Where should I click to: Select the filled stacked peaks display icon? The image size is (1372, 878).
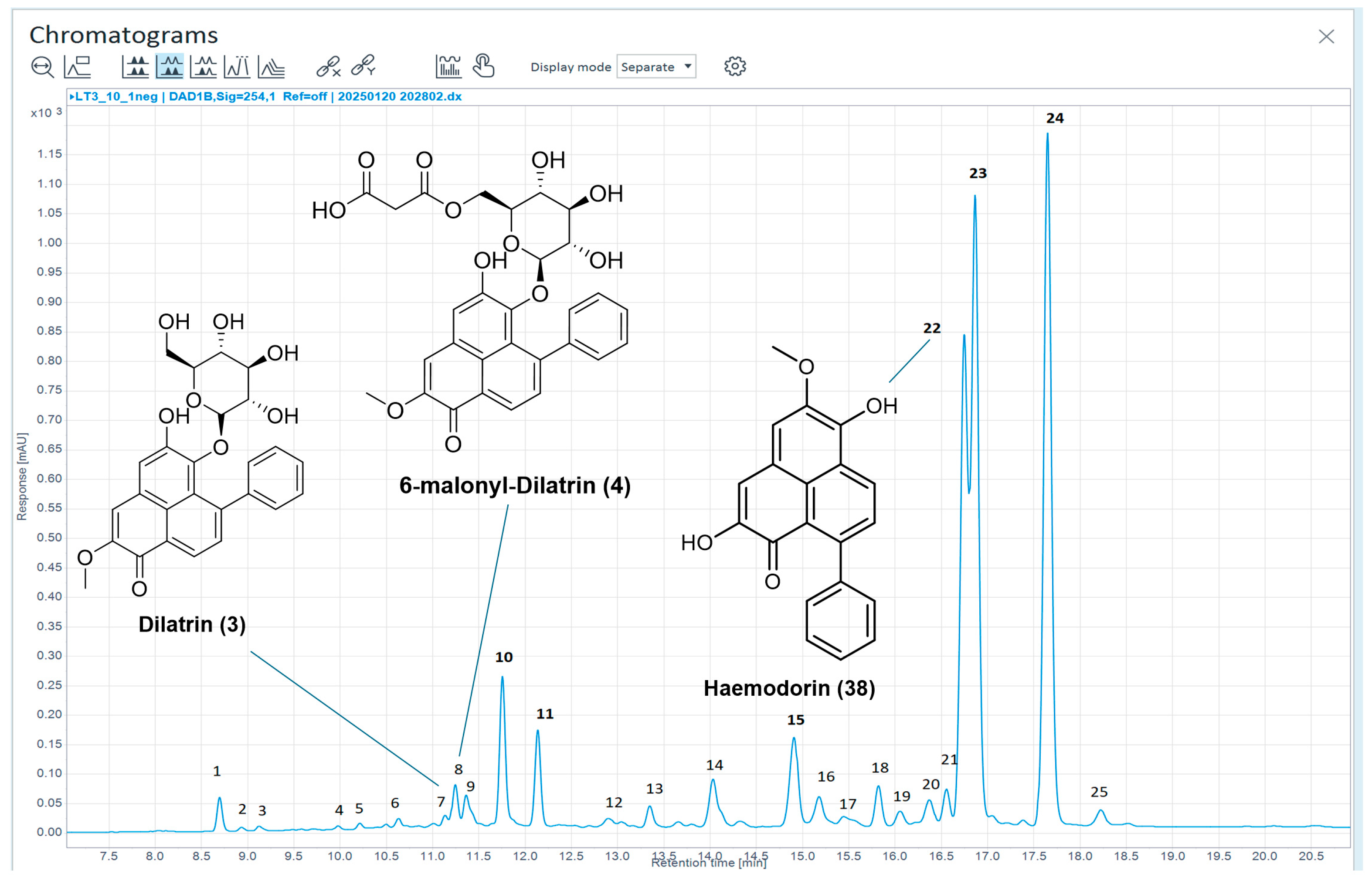point(136,67)
